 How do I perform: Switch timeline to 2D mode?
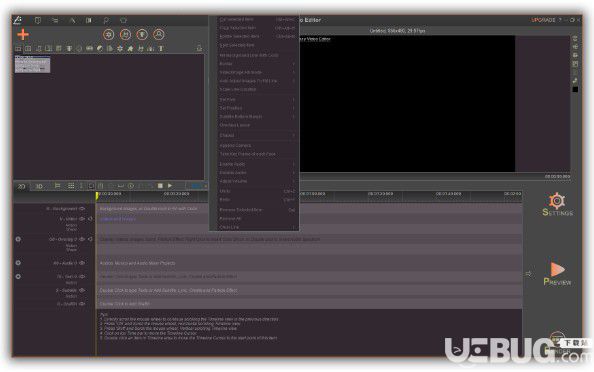[21, 186]
